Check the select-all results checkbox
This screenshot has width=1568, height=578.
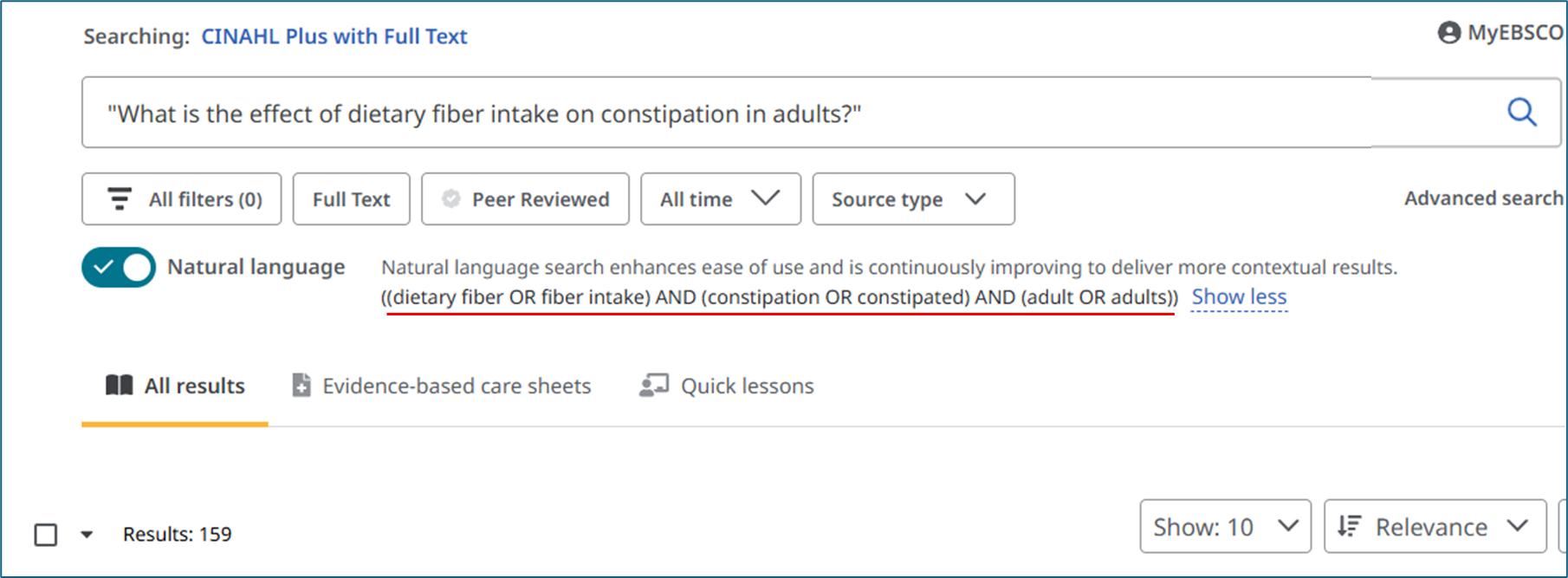46,535
